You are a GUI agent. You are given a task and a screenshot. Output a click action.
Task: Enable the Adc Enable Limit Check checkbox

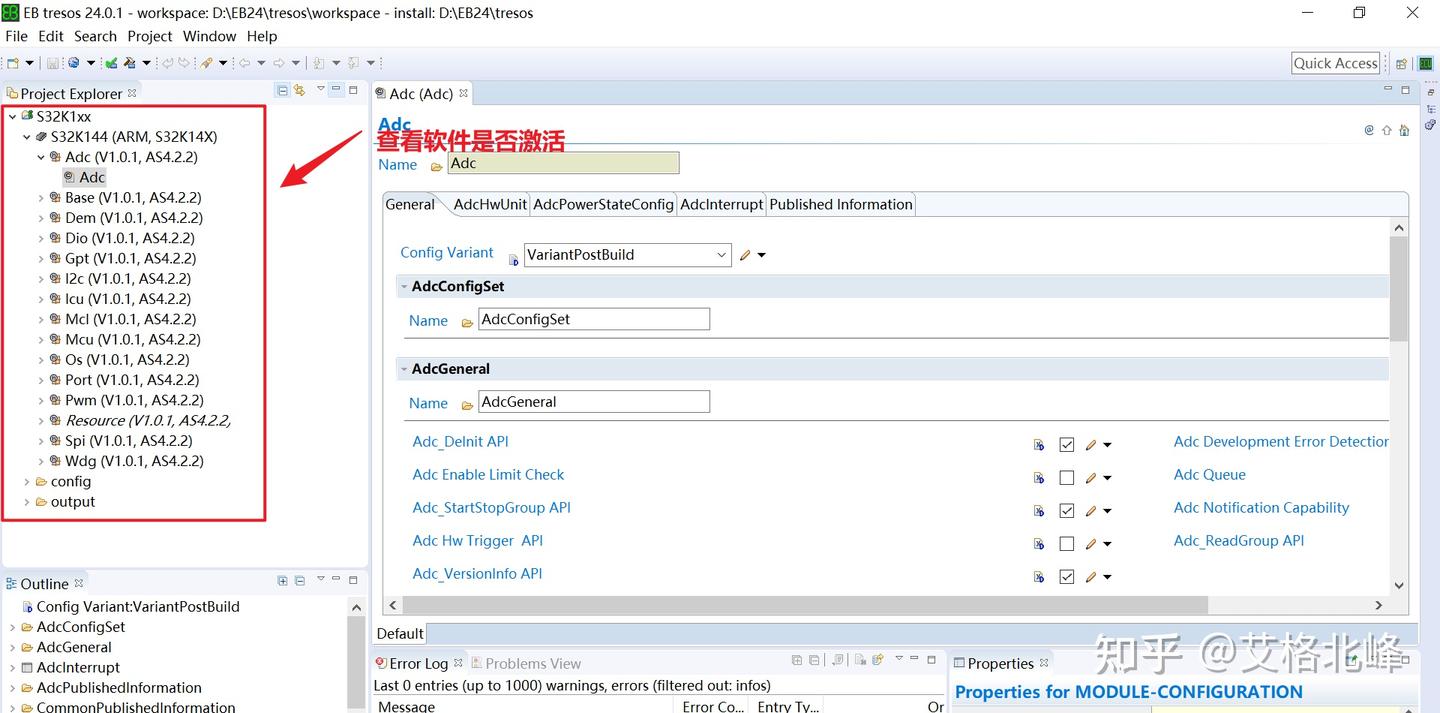pos(1067,478)
